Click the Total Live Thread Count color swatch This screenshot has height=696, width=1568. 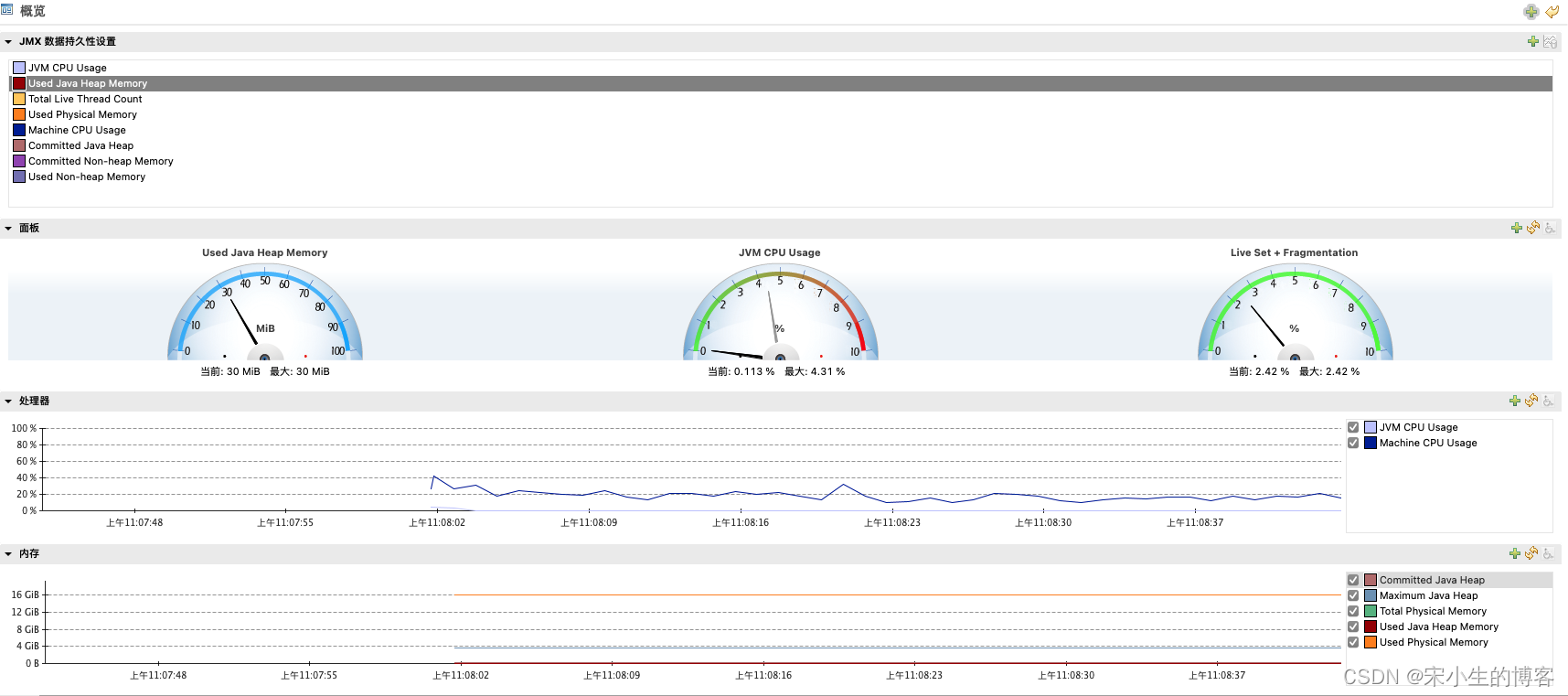pyautogui.click(x=19, y=99)
